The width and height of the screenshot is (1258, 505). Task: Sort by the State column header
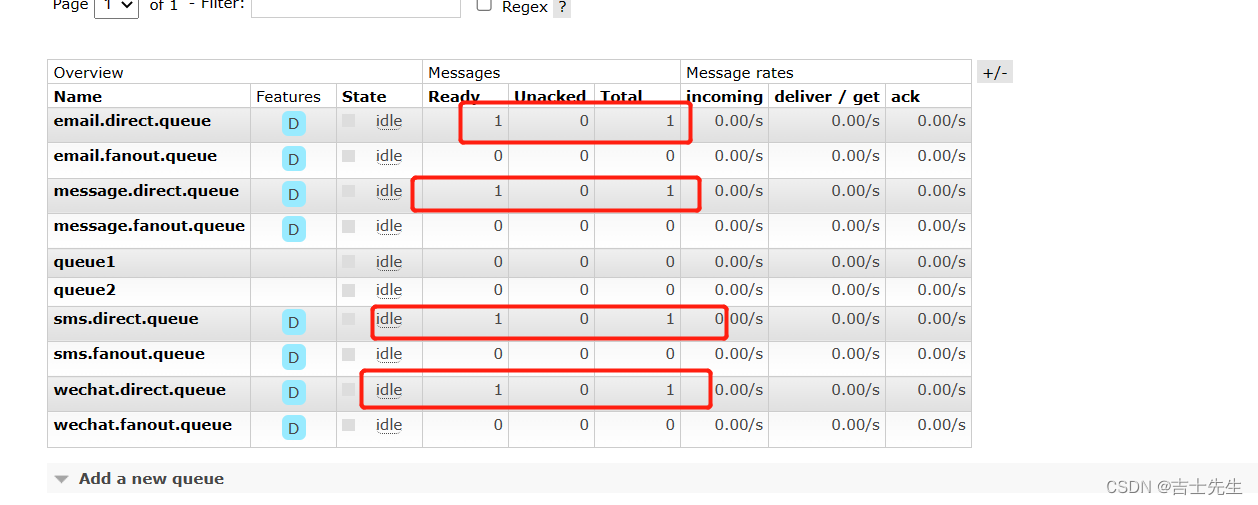[364, 97]
